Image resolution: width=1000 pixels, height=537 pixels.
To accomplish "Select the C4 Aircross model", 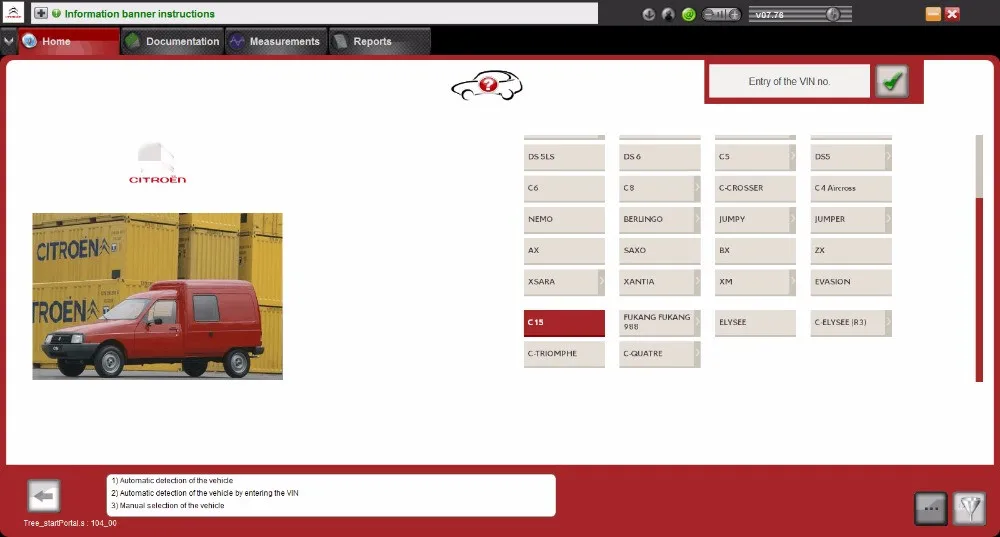I will 851,188.
